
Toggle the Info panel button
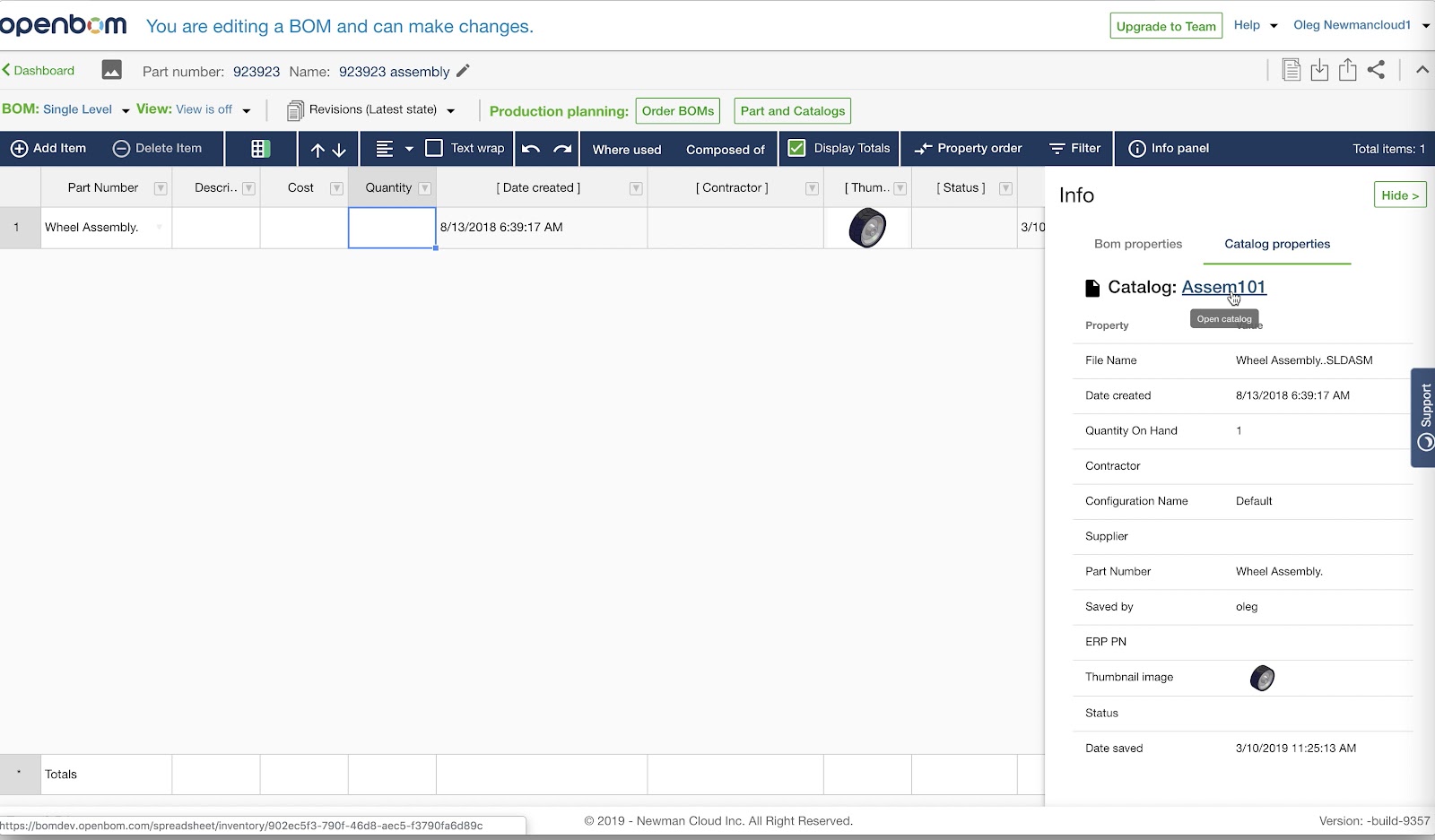(1169, 149)
